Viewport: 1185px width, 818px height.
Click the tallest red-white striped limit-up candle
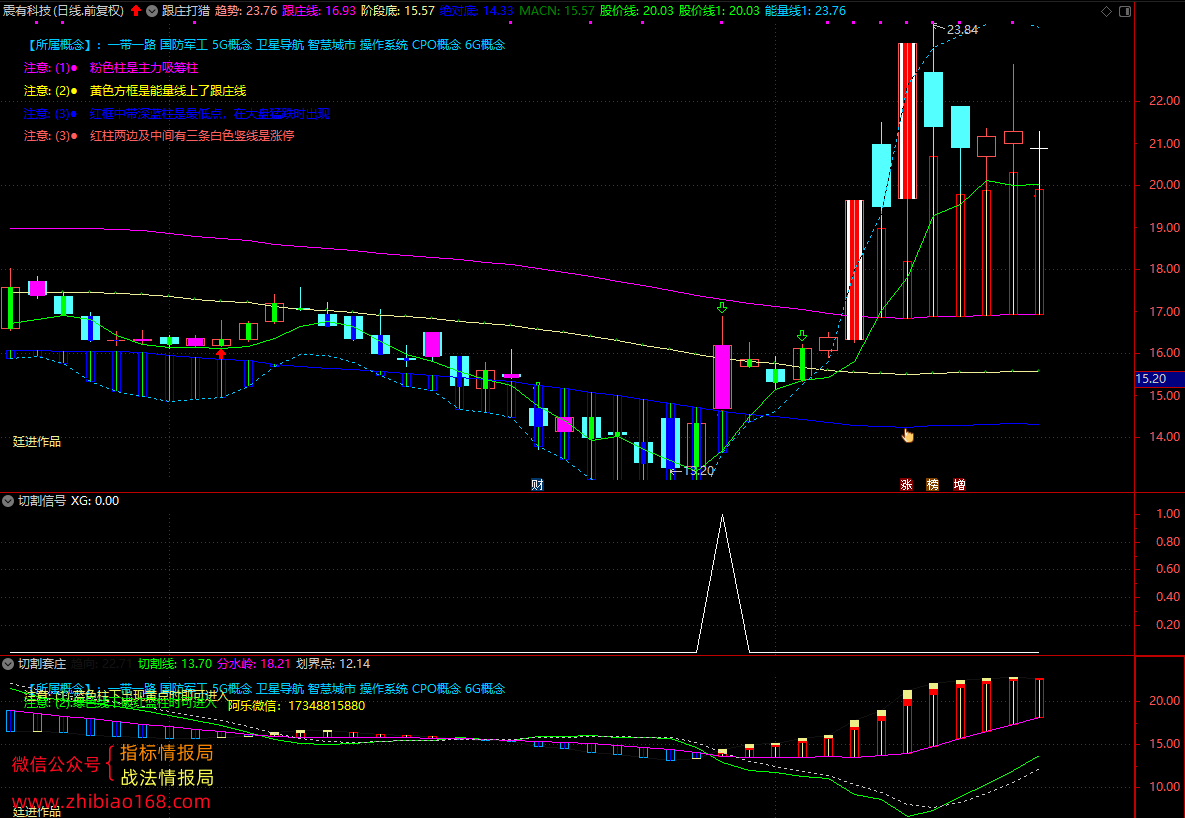(907, 121)
